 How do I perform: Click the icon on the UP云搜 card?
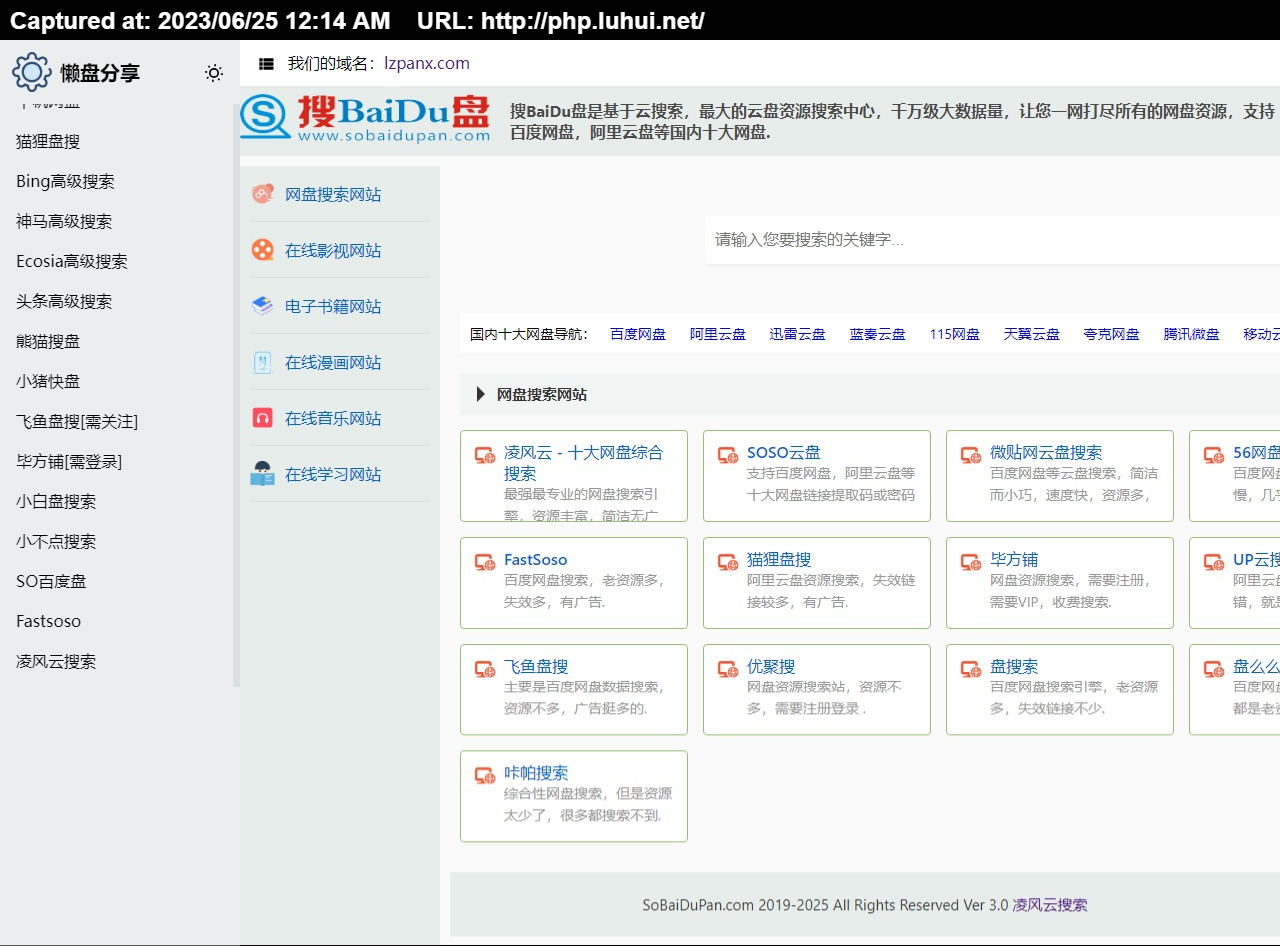pos(1214,562)
